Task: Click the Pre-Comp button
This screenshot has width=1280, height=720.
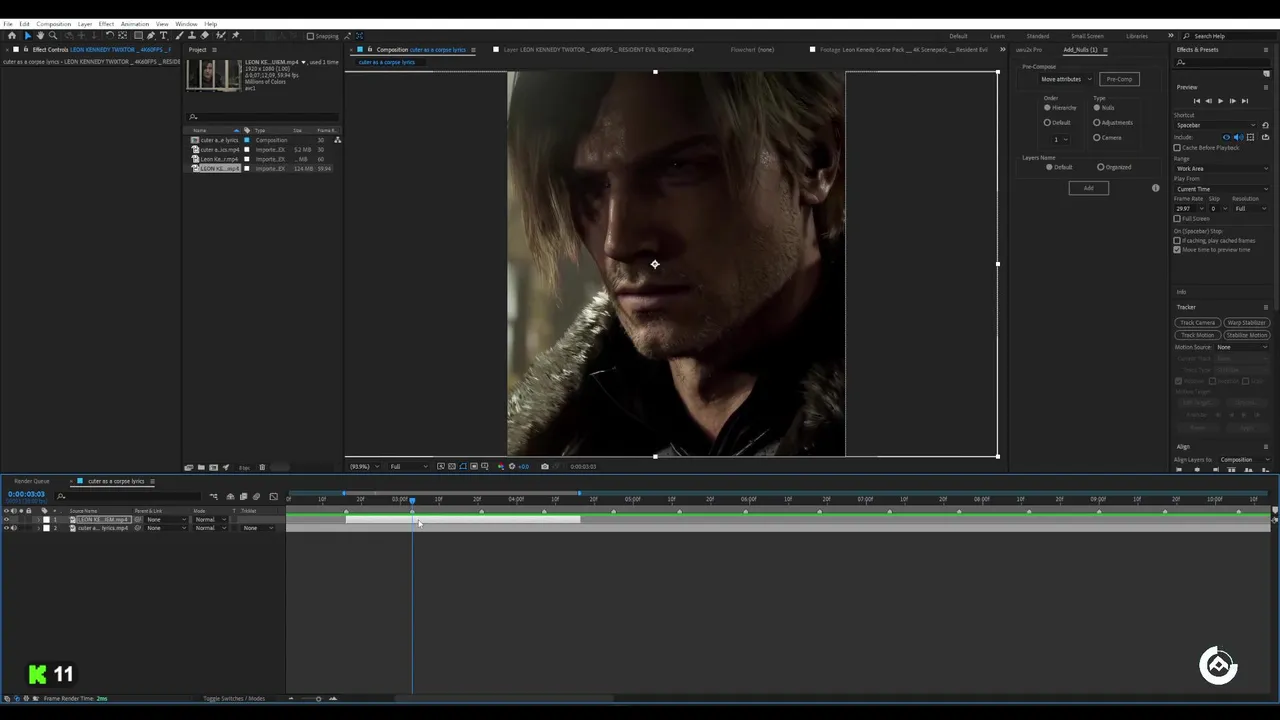Action: tap(1119, 79)
